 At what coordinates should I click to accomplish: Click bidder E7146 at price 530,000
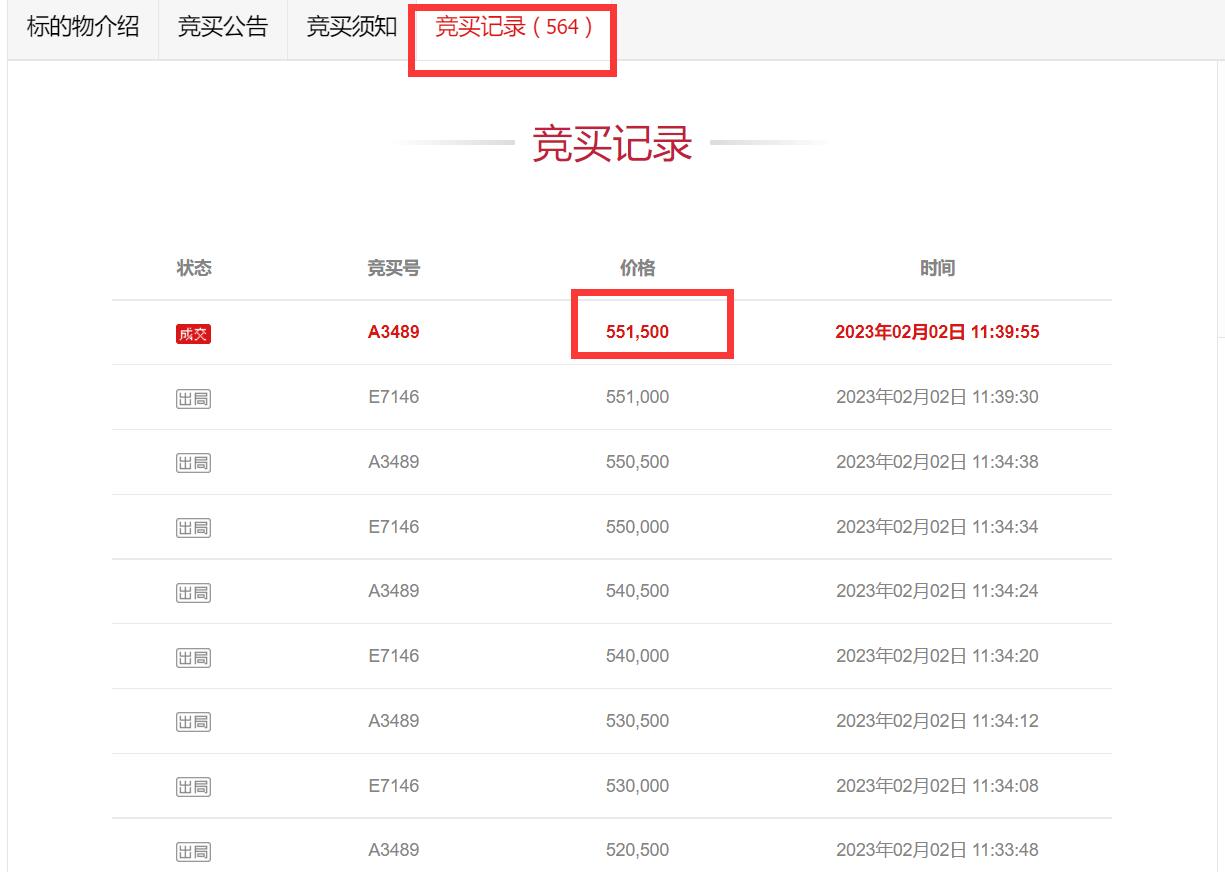tap(394, 786)
